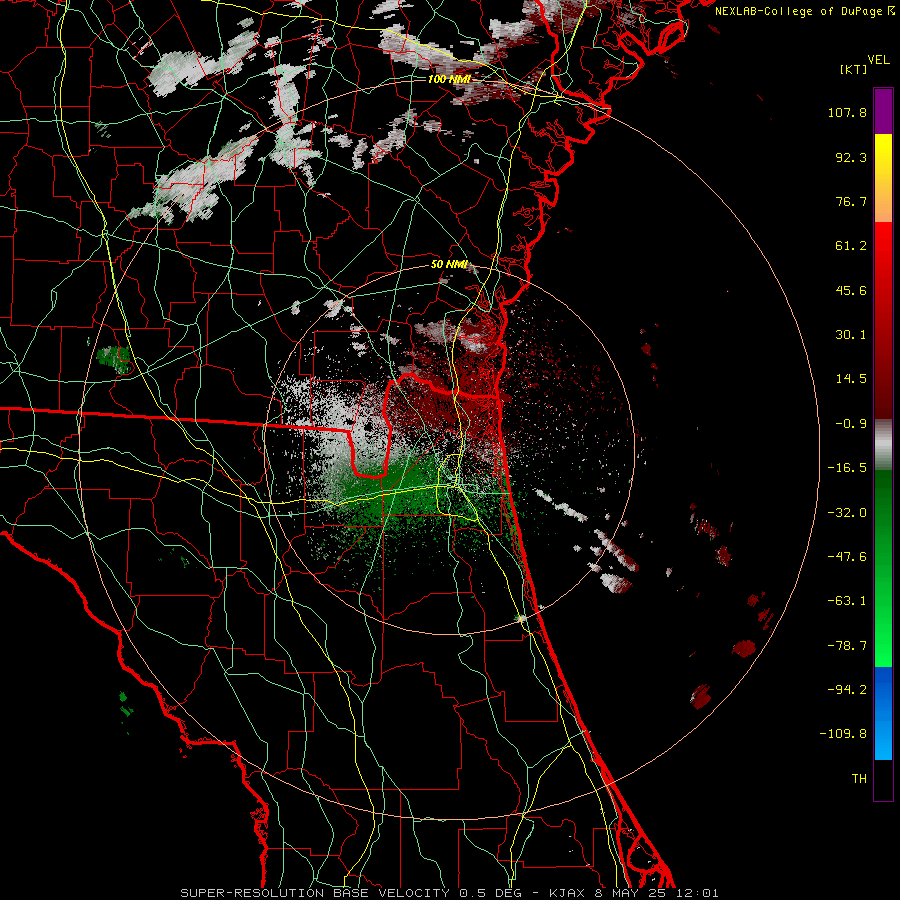Image resolution: width=900 pixels, height=900 pixels.
Task: Click the 50 NMI range ring label
Action: (x=449, y=265)
